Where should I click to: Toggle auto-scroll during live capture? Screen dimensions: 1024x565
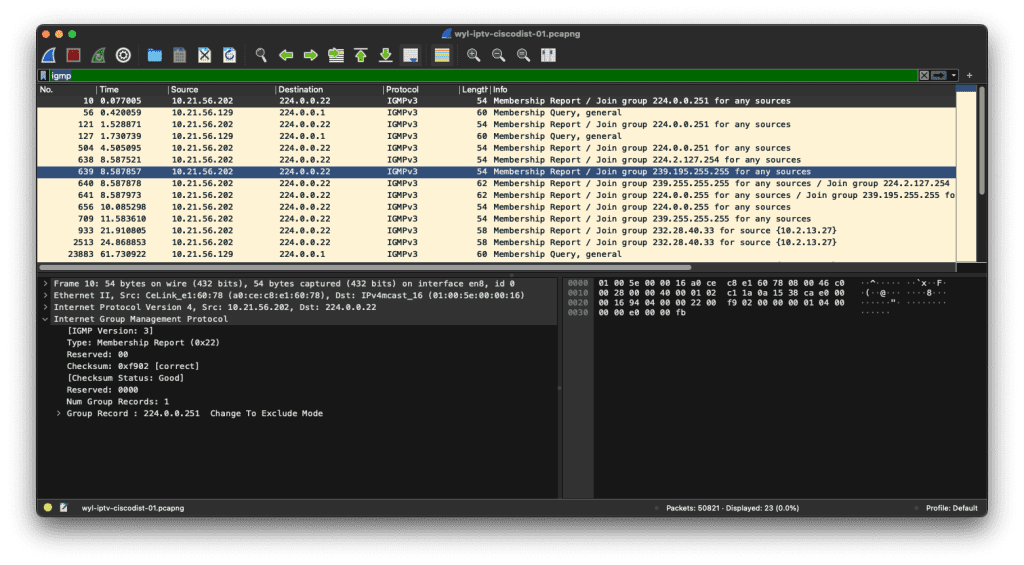coord(410,55)
